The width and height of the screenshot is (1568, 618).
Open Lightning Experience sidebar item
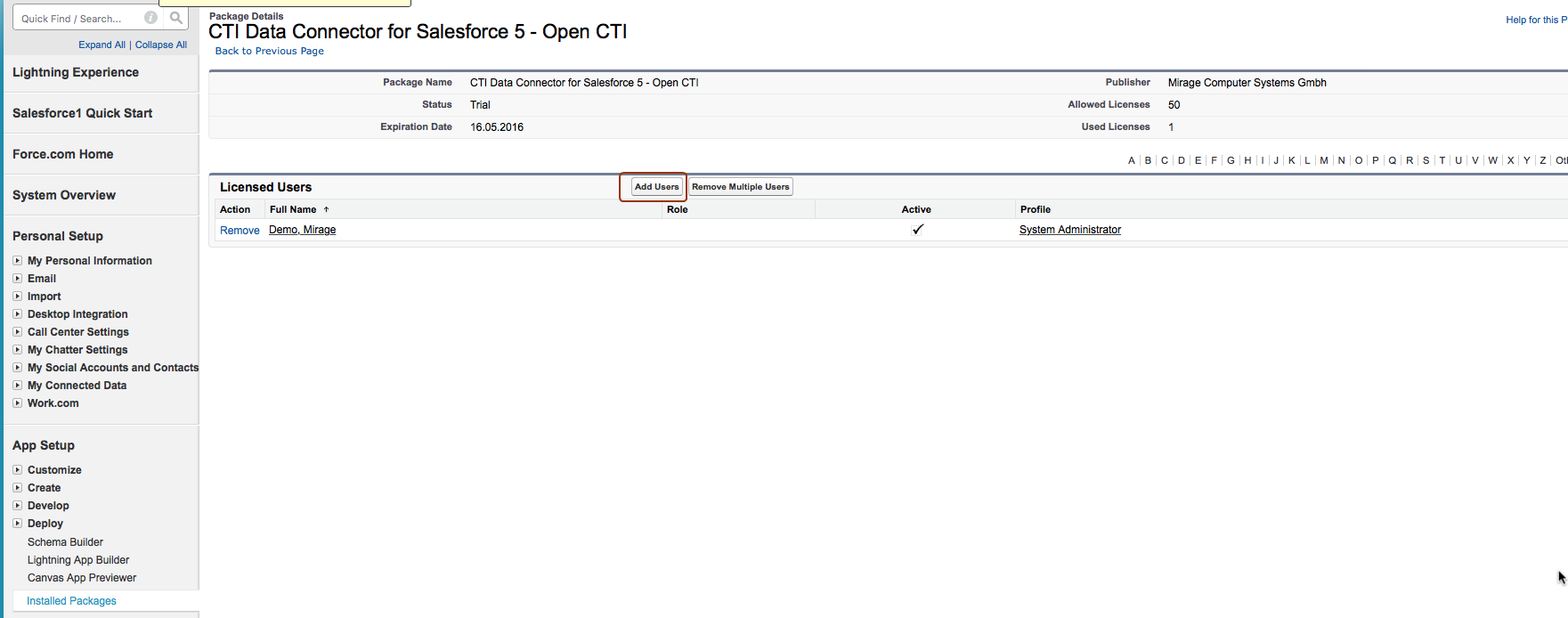76,72
